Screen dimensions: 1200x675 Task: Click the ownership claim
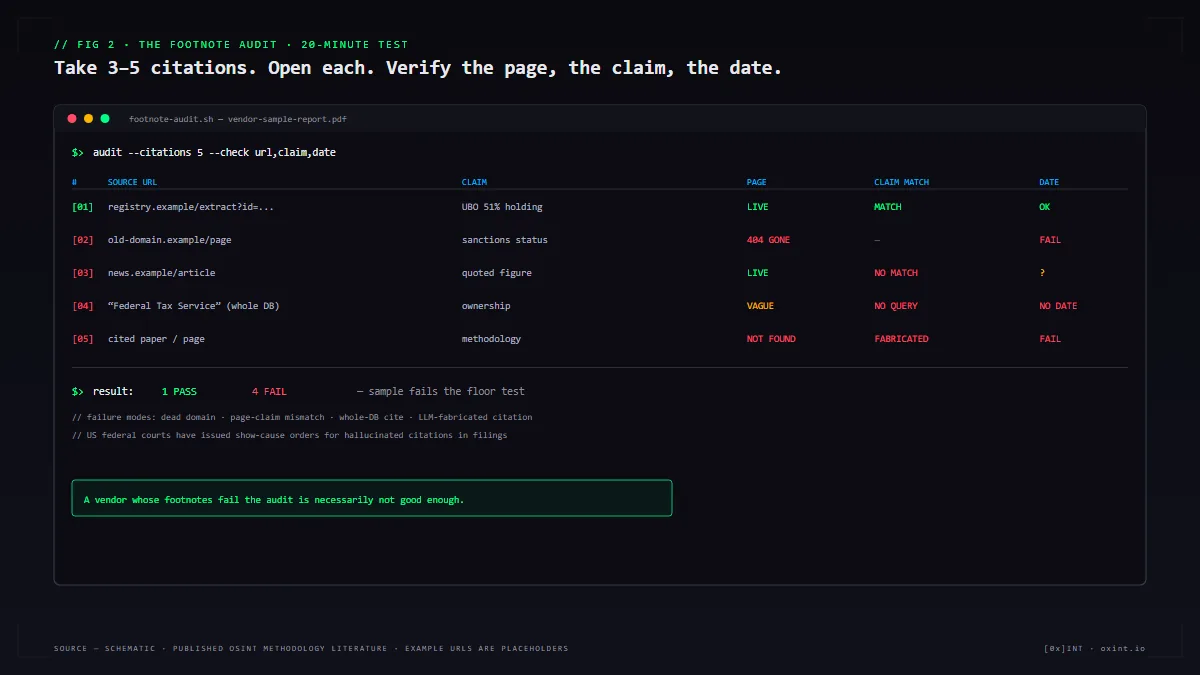pyautogui.click(x=486, y=306)
